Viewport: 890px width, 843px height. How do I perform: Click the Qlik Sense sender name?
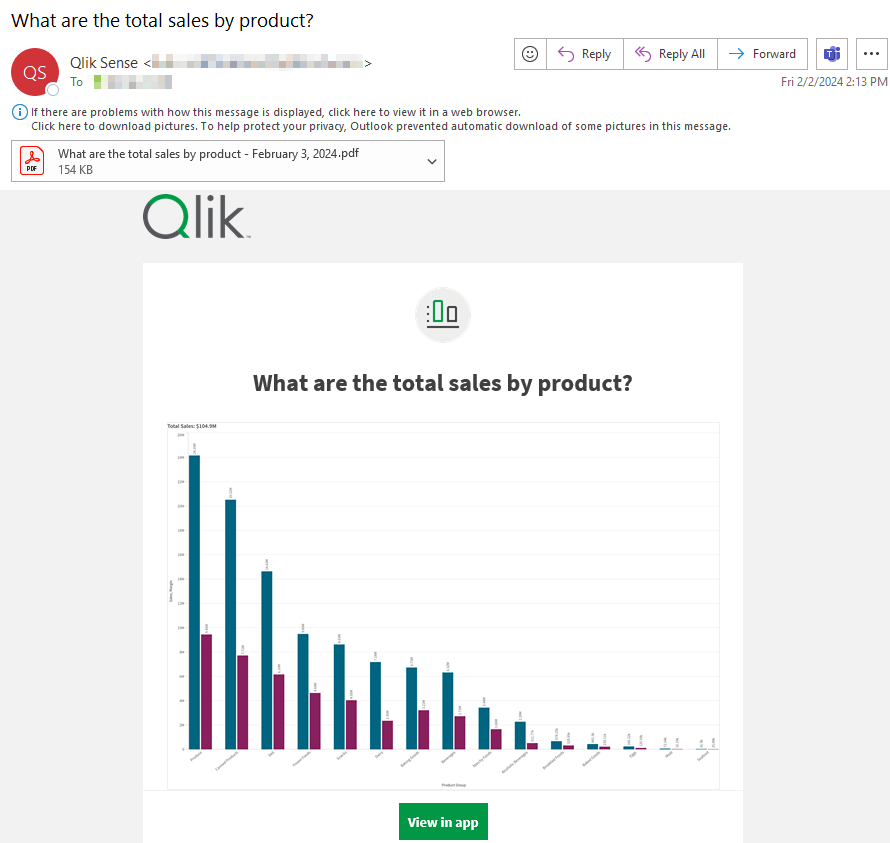click(105, 62)
